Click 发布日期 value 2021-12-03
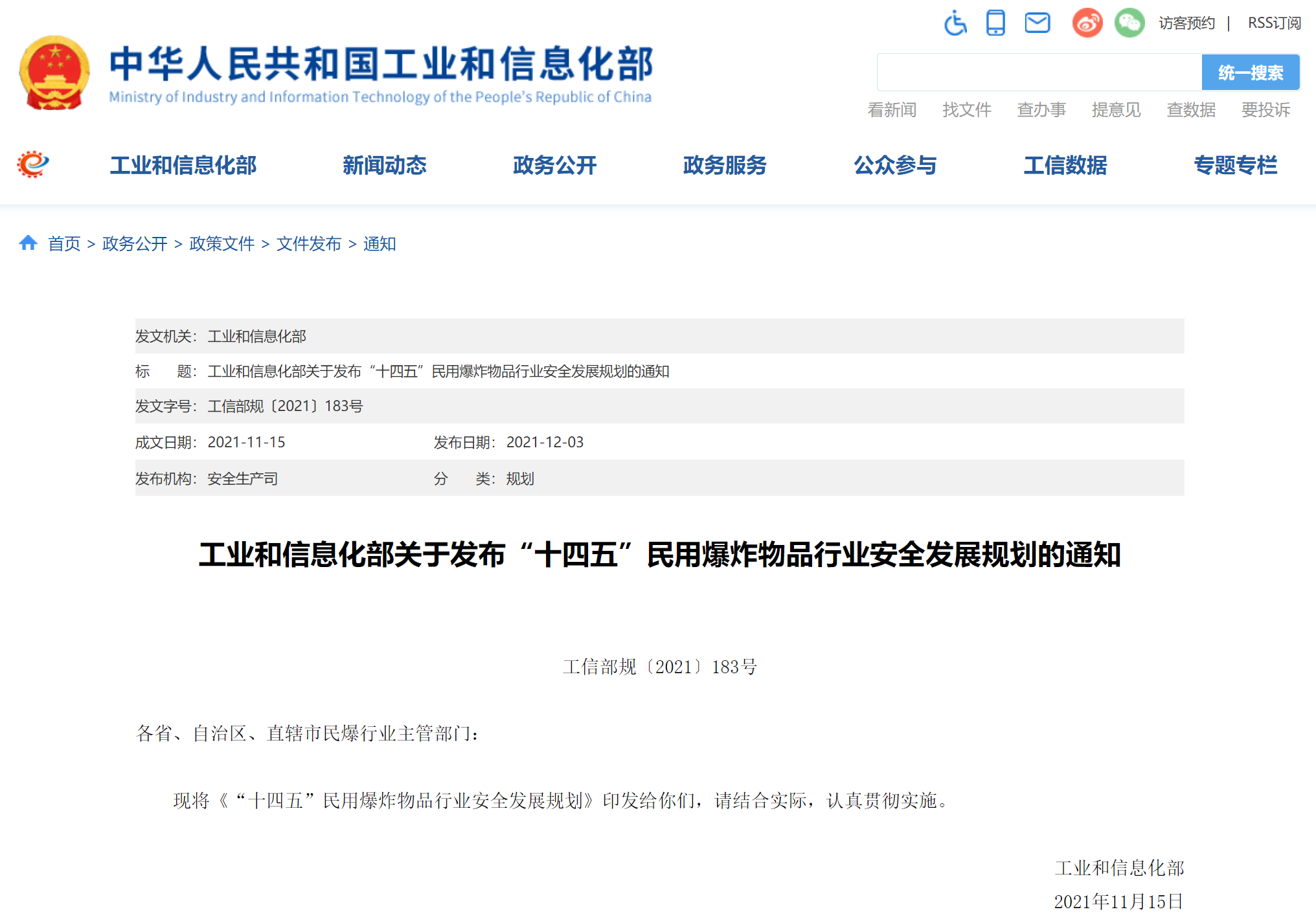Image resolution: width=1316 pixels, height=914 pixels. [545, 442]
